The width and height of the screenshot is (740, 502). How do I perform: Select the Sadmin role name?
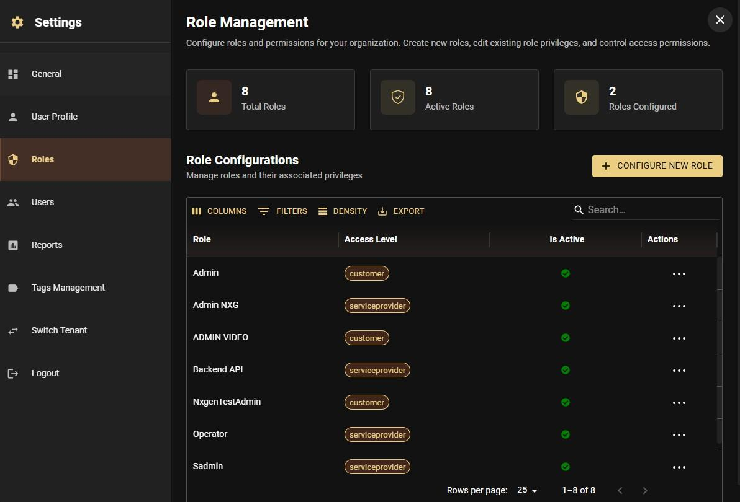208,466
